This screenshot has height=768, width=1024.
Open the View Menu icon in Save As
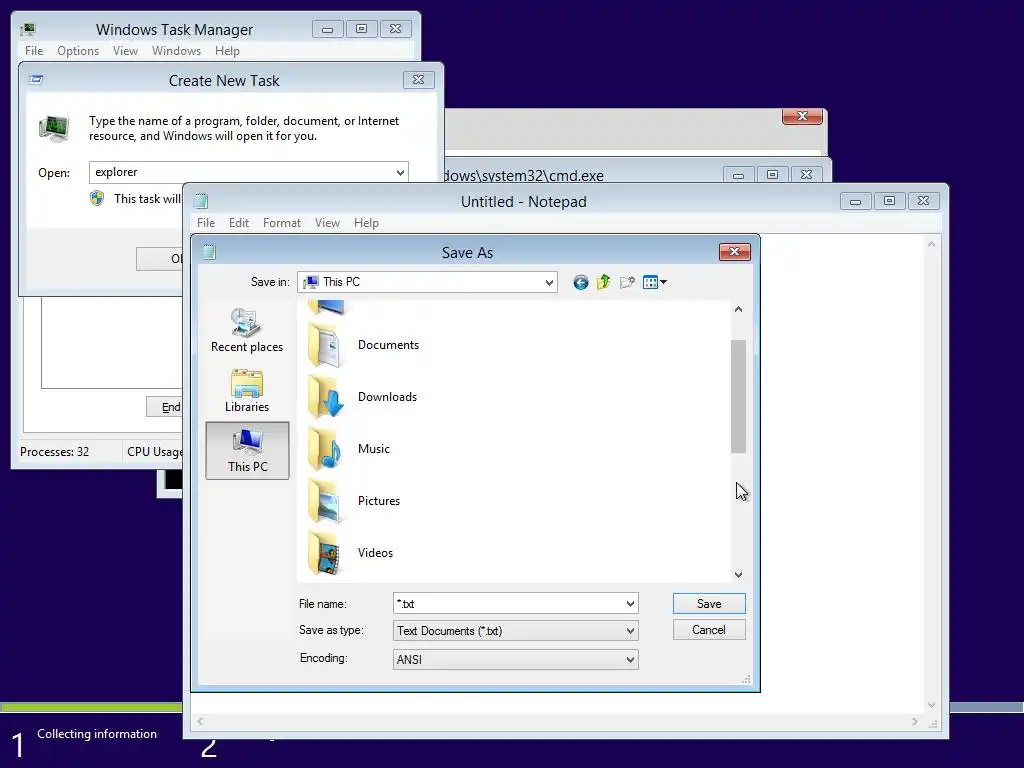(654, 282)
